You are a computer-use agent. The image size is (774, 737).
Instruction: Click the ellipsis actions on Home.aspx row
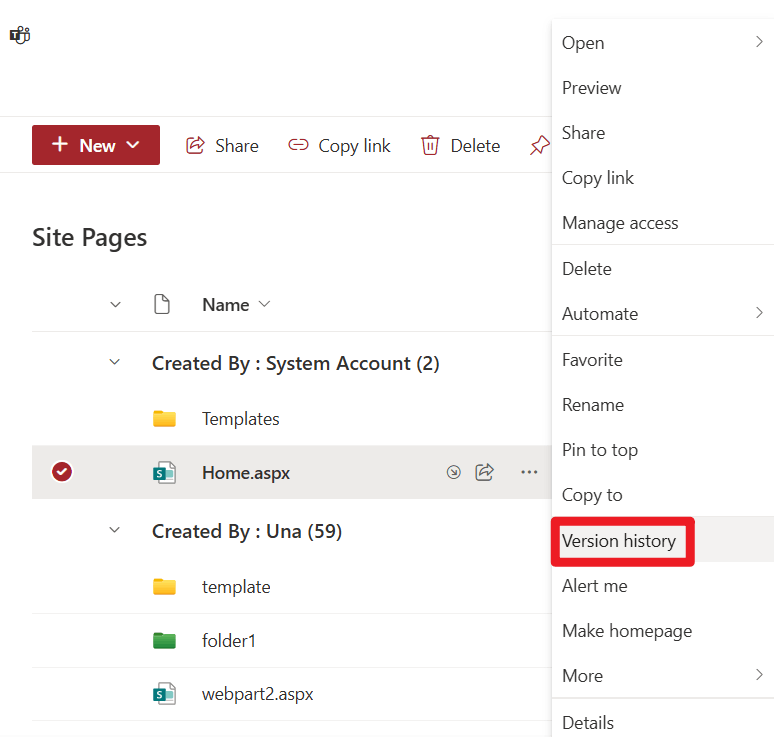pos(529,472)
